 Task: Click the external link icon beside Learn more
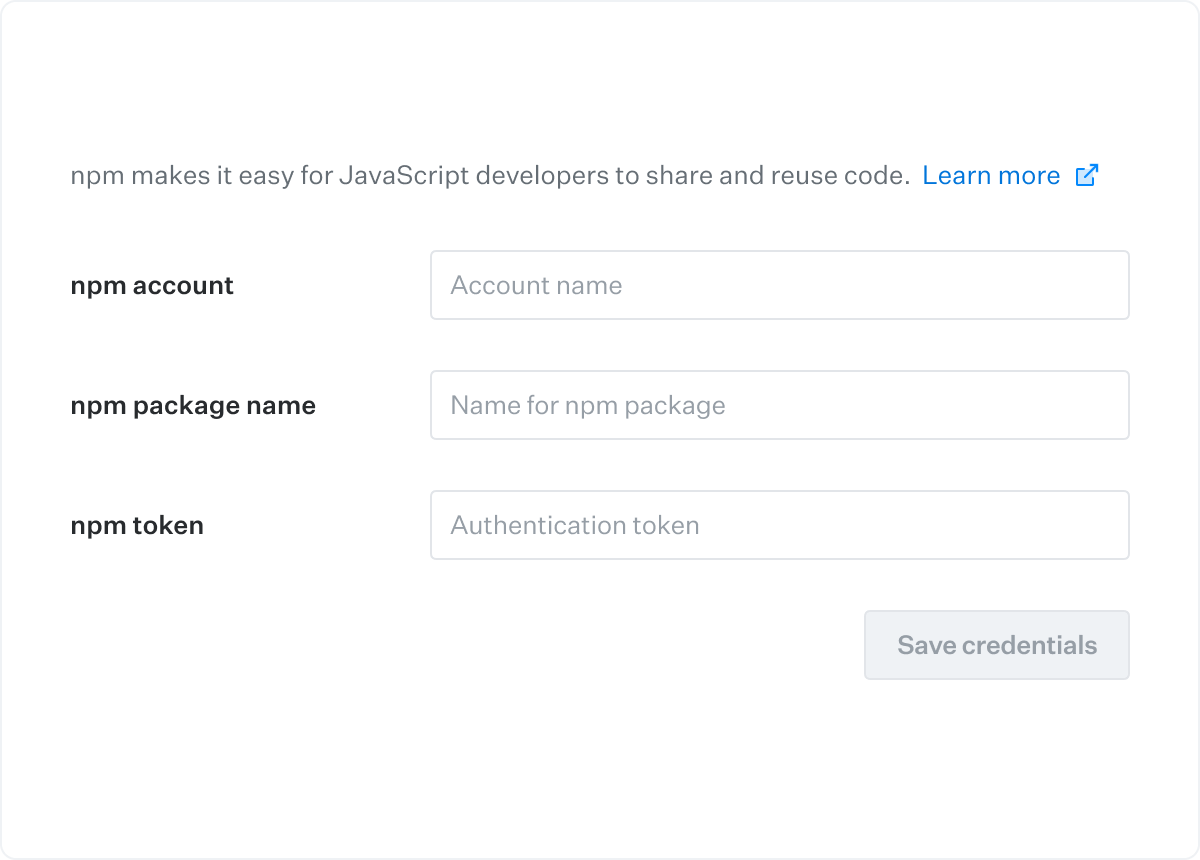[x=1086, y=176]
